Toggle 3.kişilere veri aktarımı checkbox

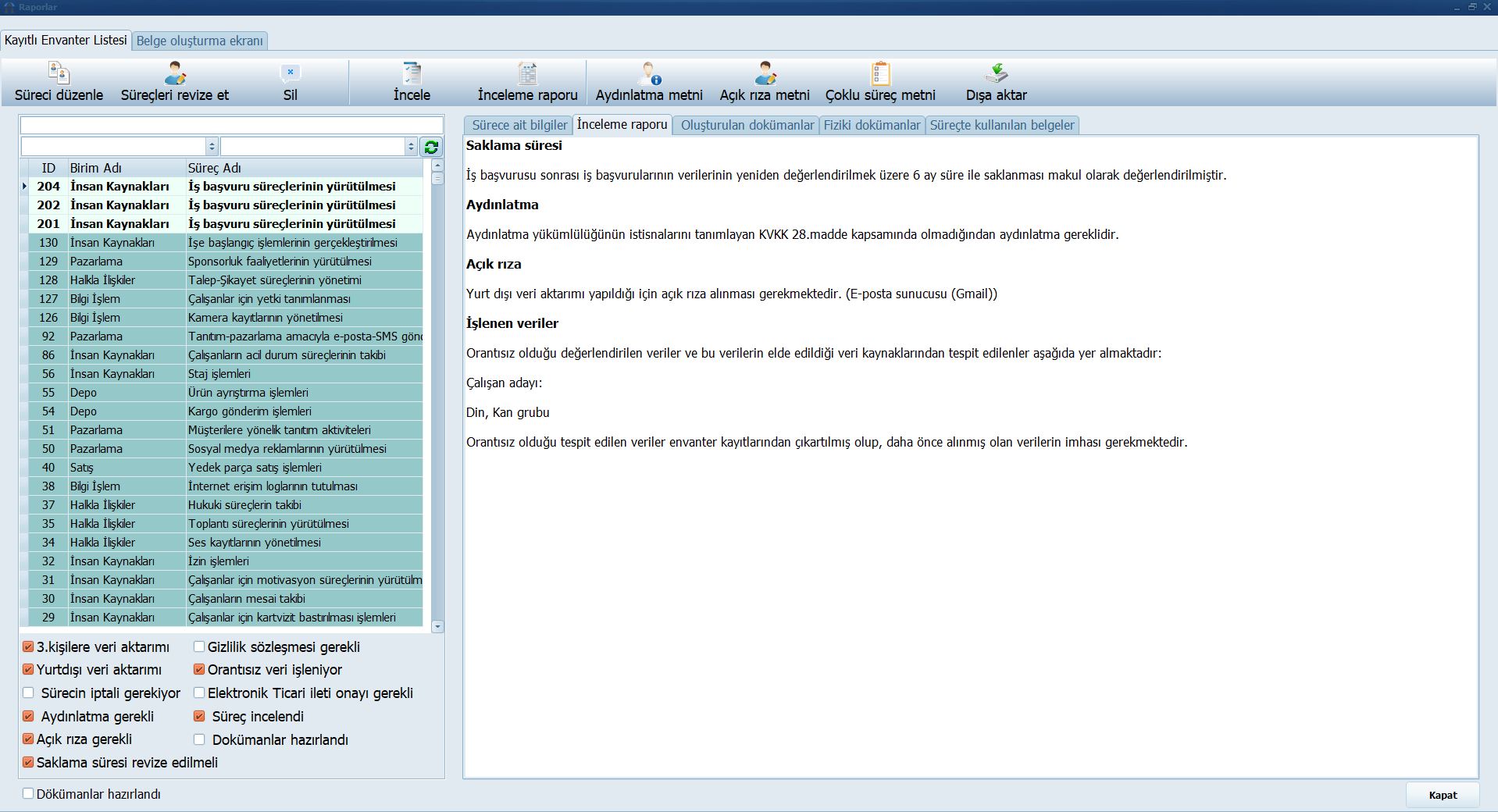click(28, 647)
